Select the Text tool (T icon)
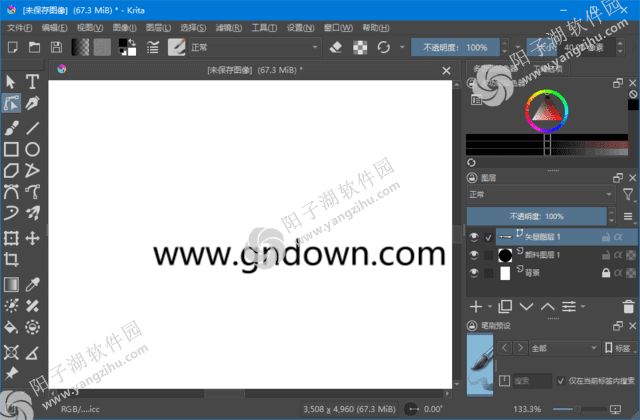The image size is (640, 420). tap(32, 82)
